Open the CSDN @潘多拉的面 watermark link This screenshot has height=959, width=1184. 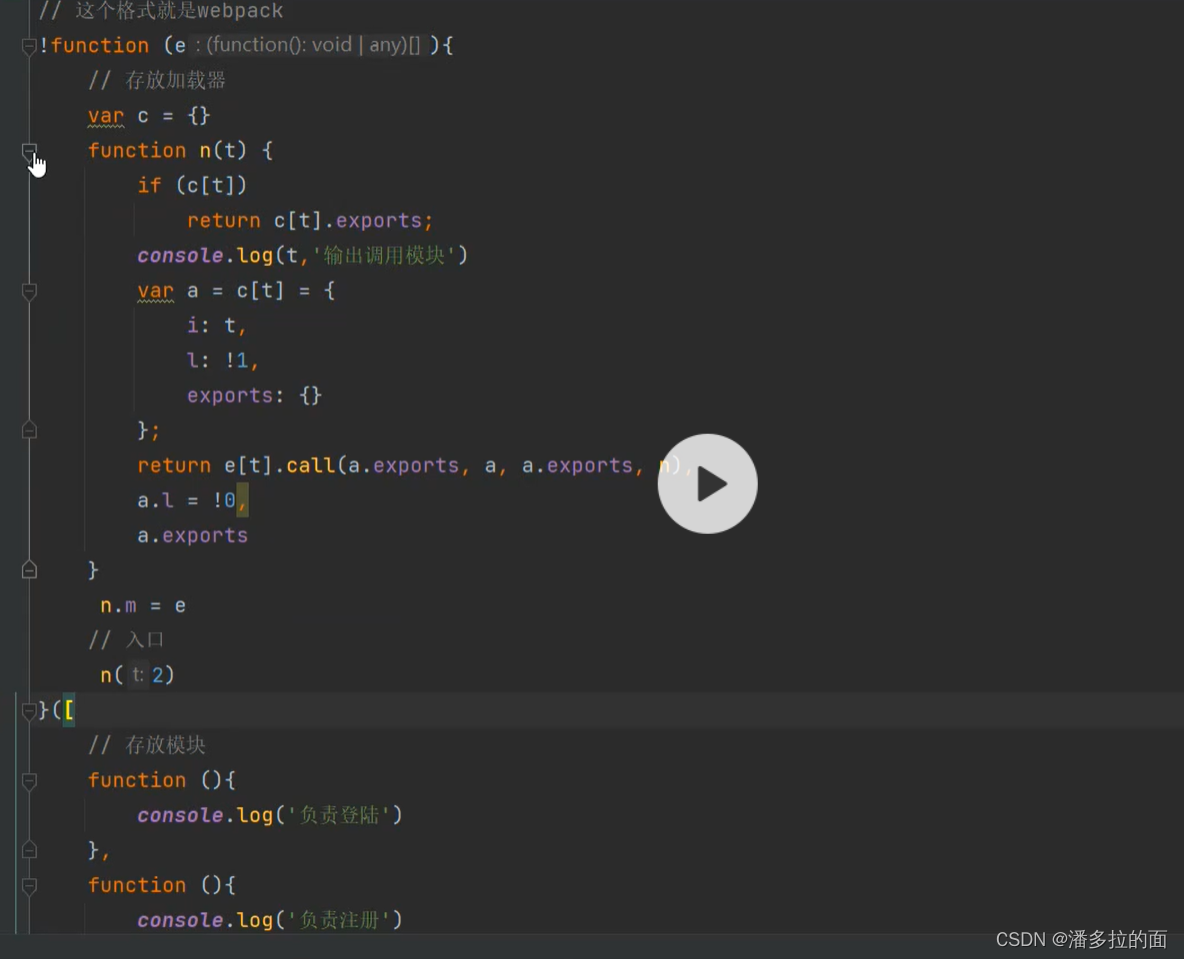1082,939
